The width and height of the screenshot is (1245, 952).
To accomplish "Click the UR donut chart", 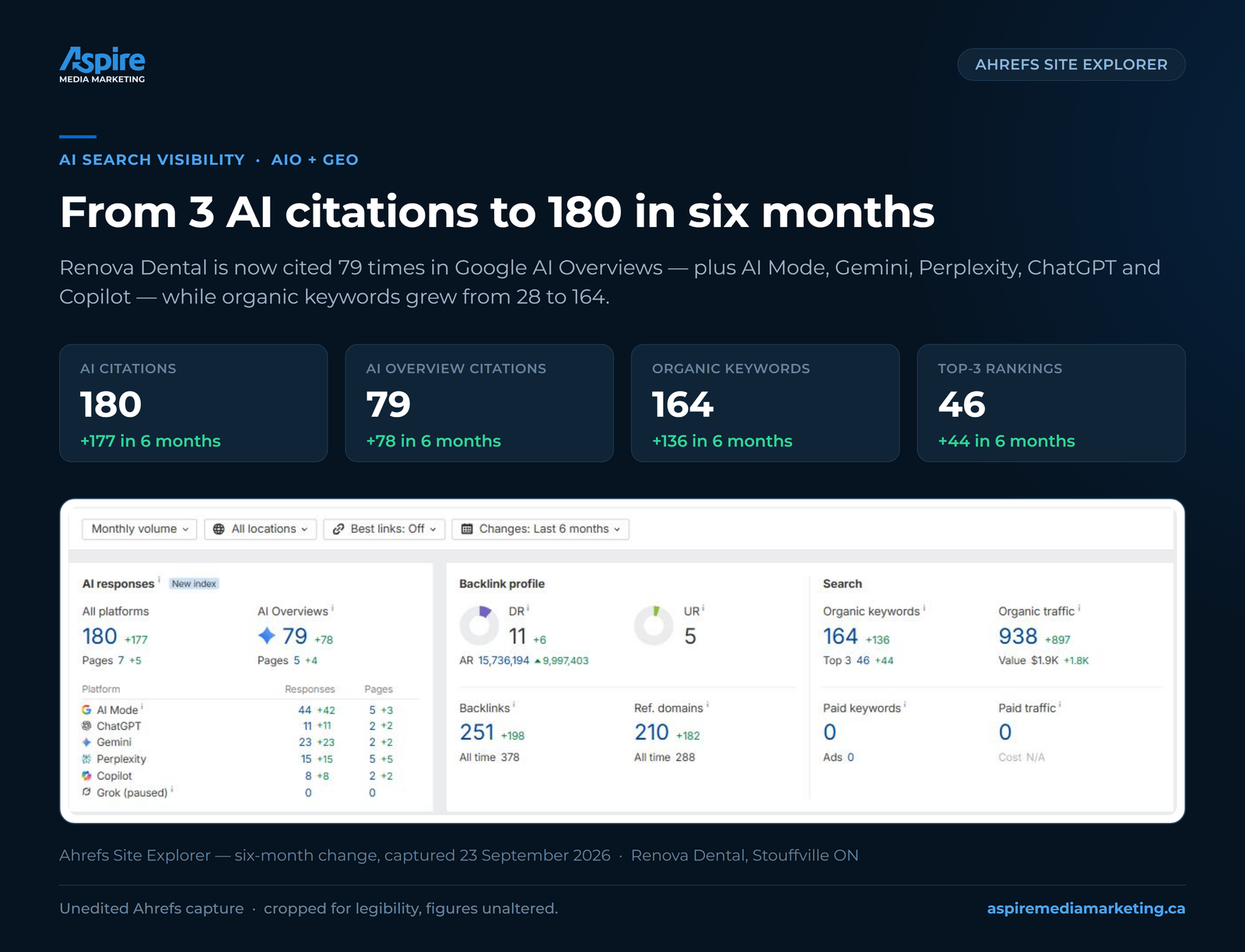I will pyautogui.click(x=654, y=625).
